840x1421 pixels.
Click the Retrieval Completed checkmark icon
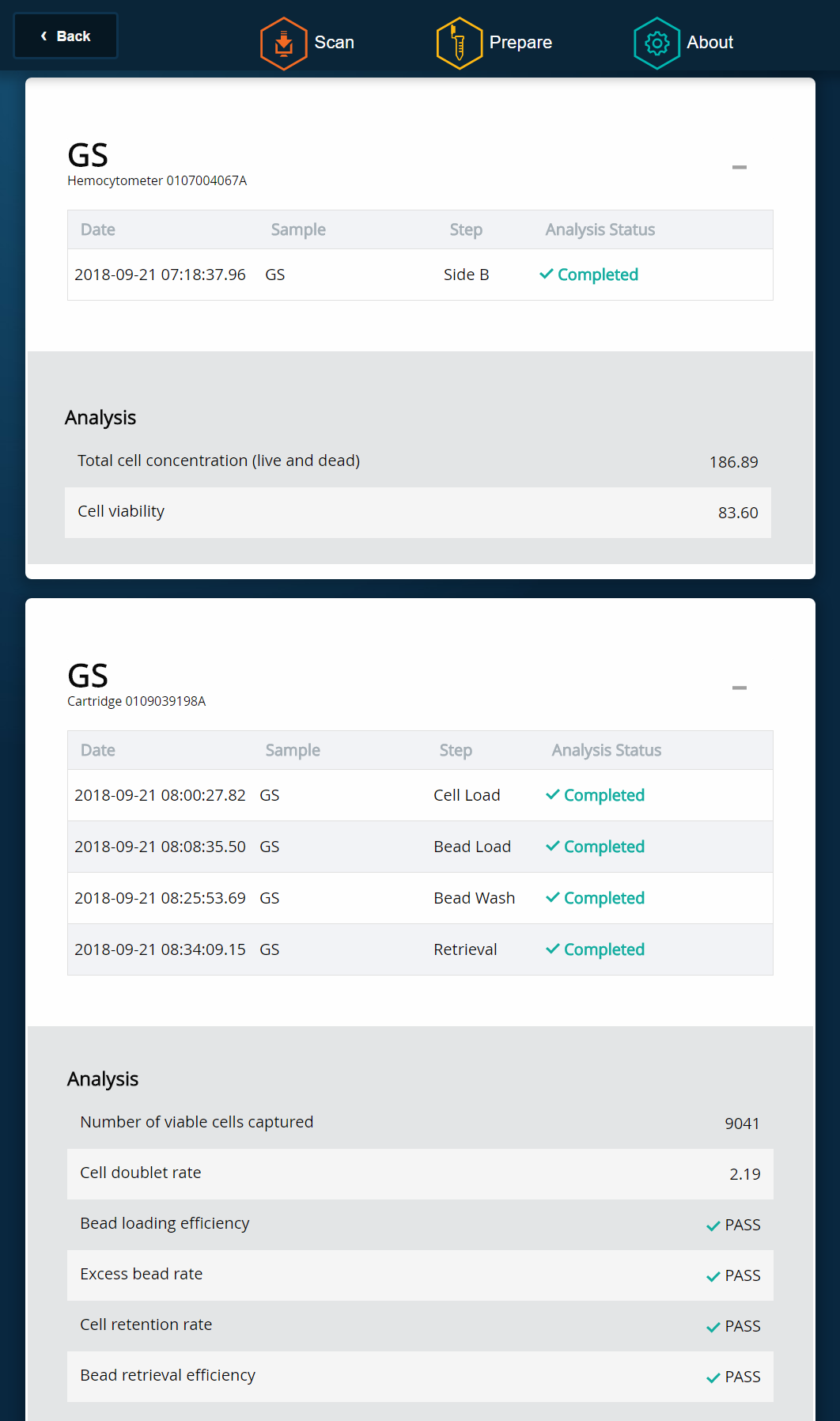tap(552, 949)
